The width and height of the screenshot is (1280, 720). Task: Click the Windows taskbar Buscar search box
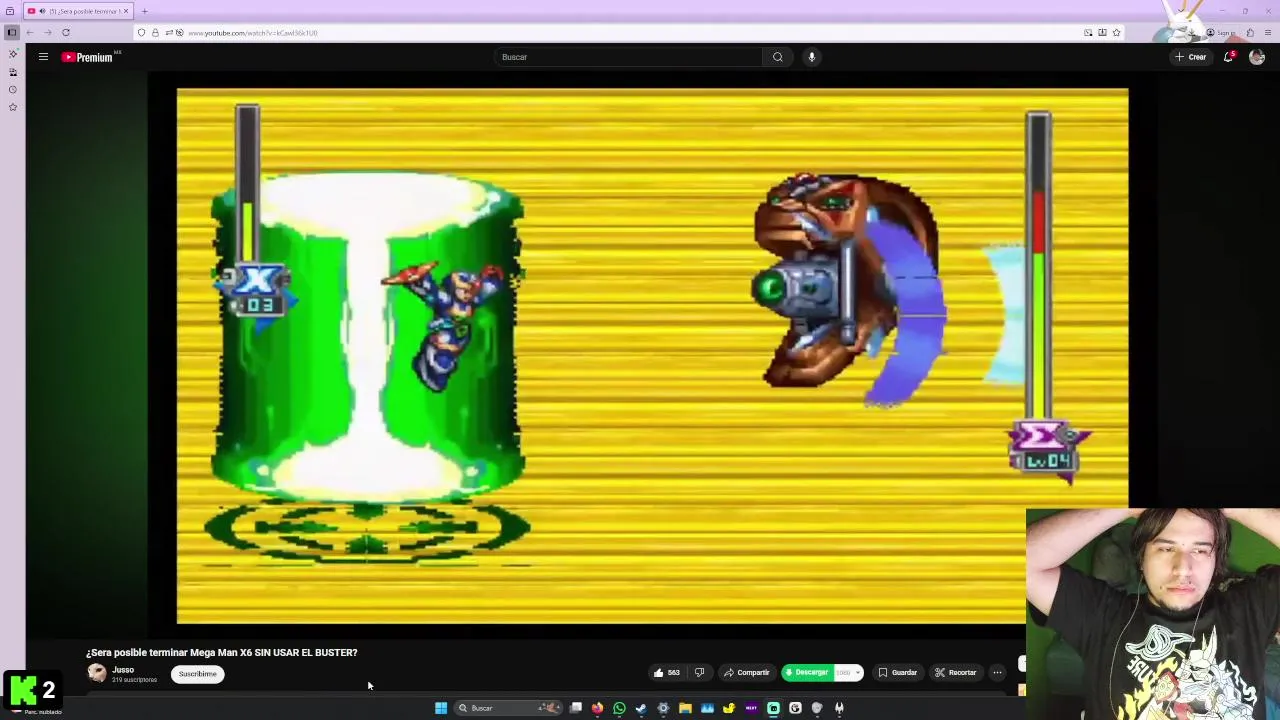coord(509,708)
